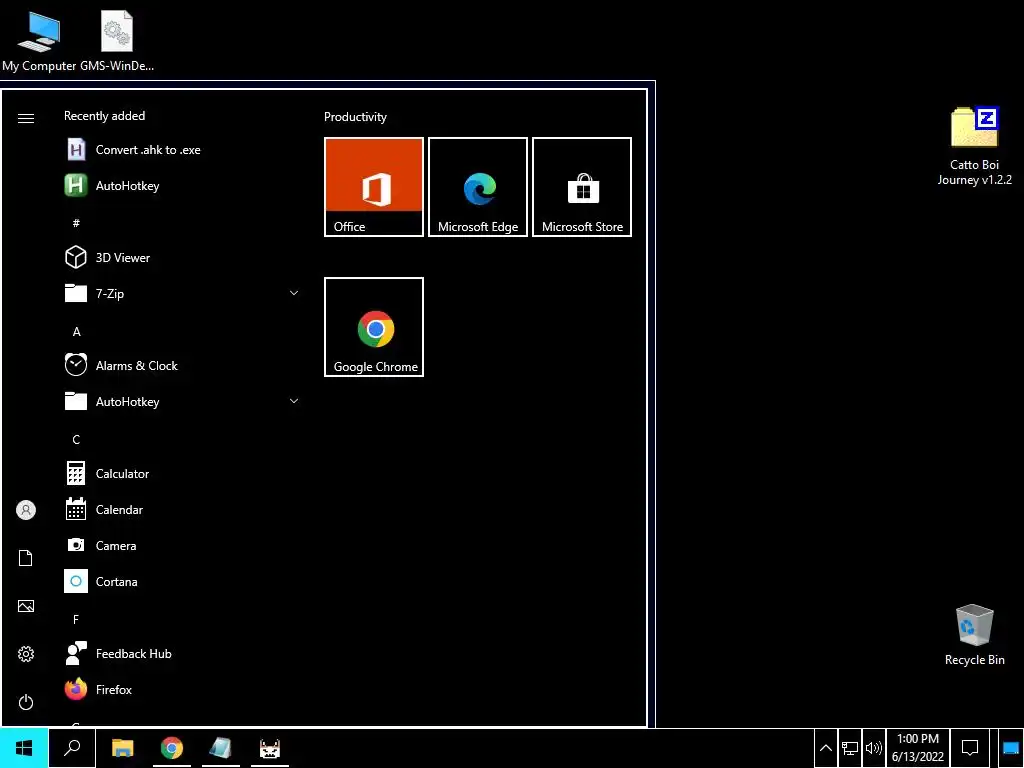Open the notepad-like taskbar app
This screenshot has width=1024, height=768.
(x=221, y=748)
